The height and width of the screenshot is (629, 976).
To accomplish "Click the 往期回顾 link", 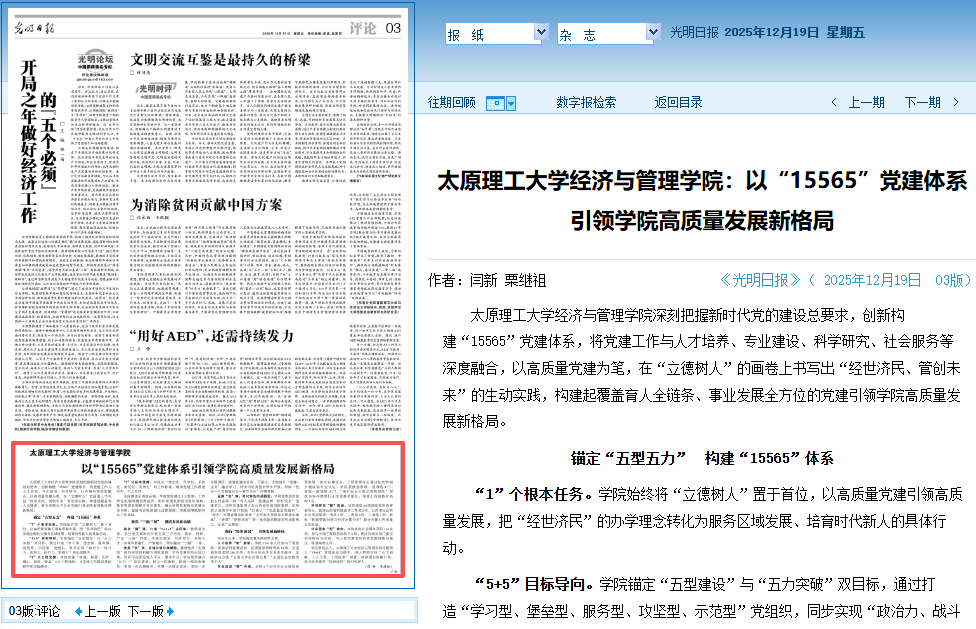I will tap(452, 102).
